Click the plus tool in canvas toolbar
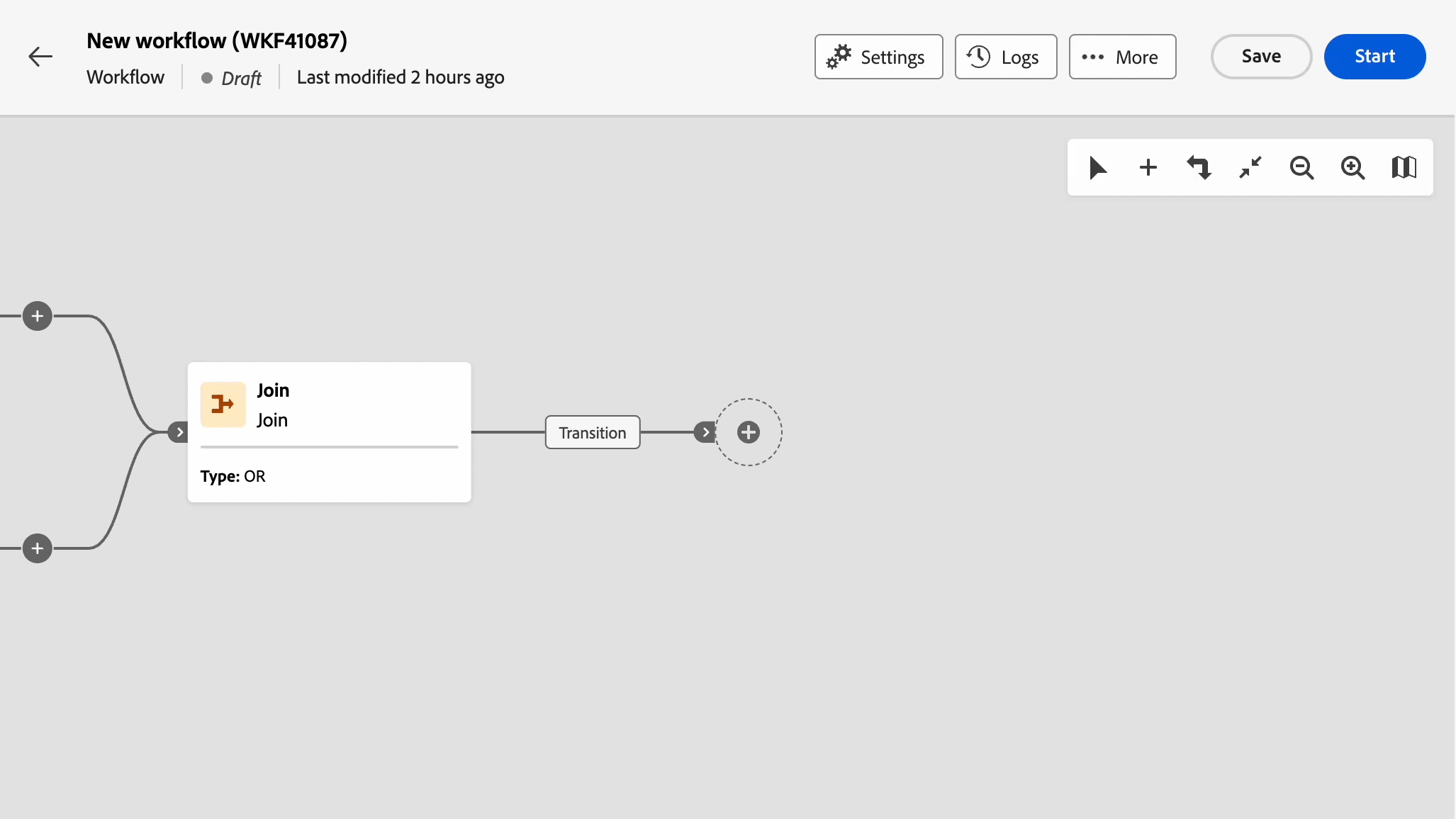This screenshot has height=819, width=1456. [1148, 168]
